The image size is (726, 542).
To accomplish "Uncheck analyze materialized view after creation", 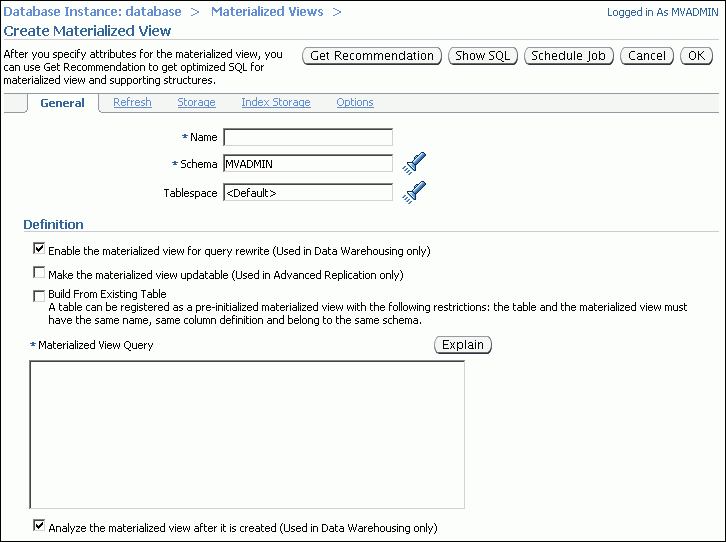I will pyautogui.click(x=39, y=525).
